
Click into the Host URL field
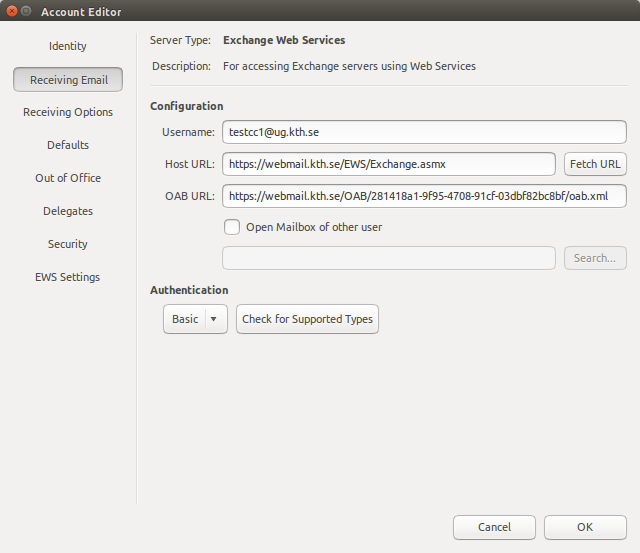coord(388,164)
